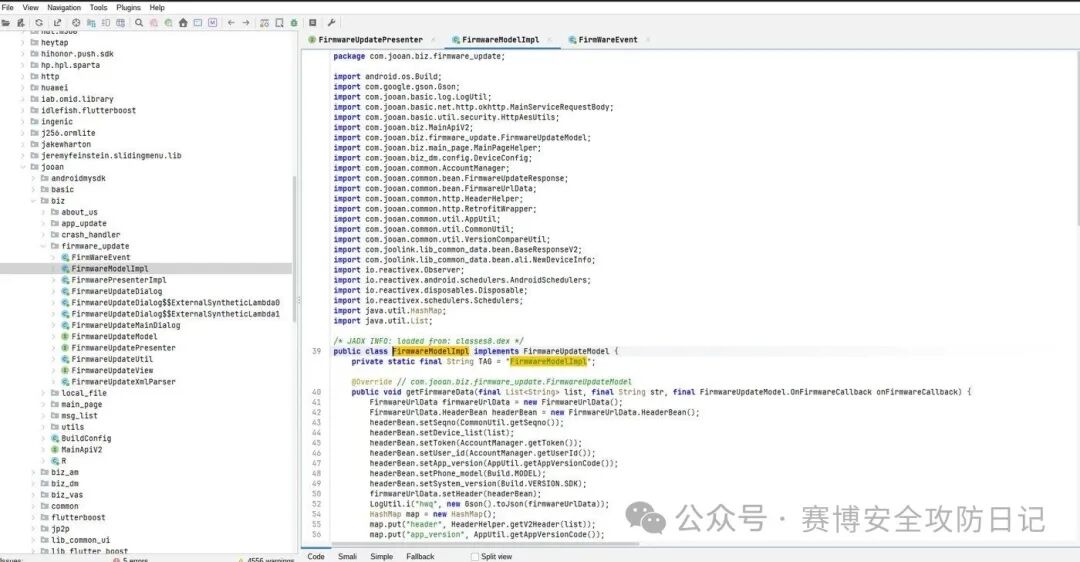
Task: Open the Tools menu
Action: pos(98,8)
